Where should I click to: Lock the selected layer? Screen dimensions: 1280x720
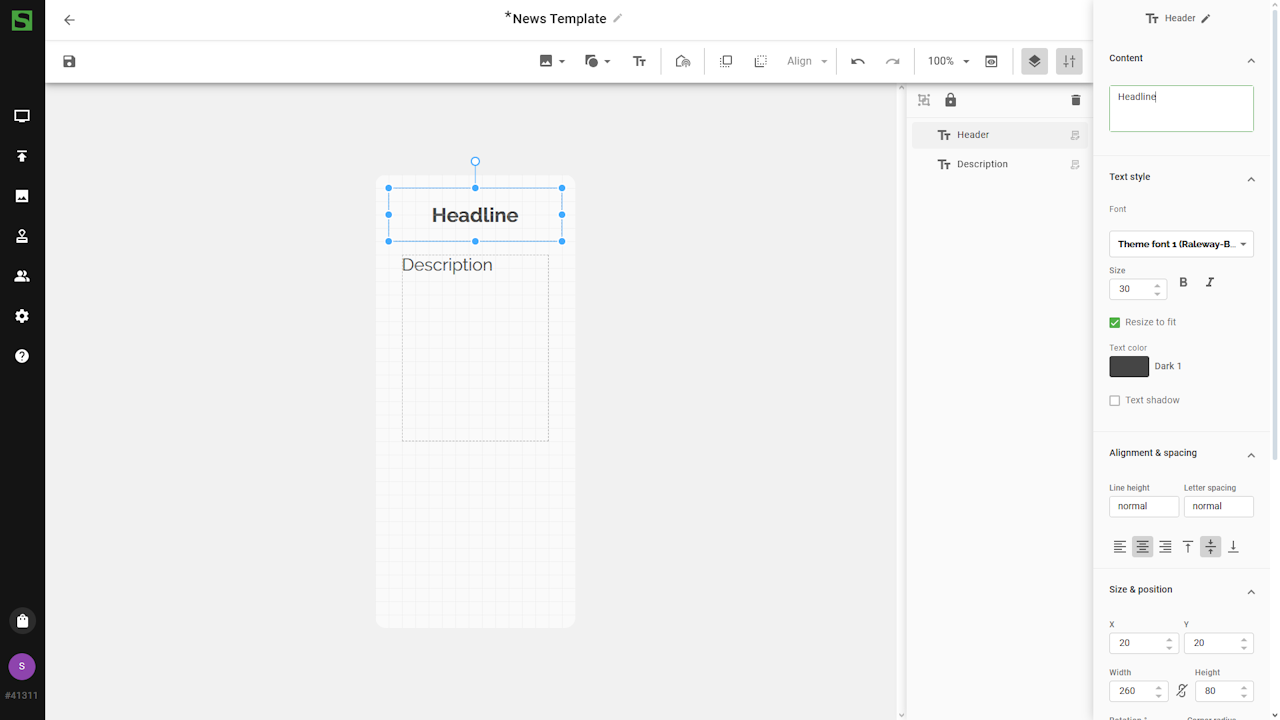pos(950,100)
